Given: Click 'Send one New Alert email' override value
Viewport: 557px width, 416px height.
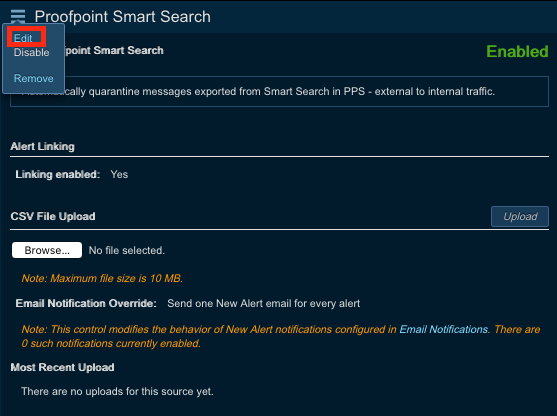Looking at the screenshot, I should (x=264, y=303).
